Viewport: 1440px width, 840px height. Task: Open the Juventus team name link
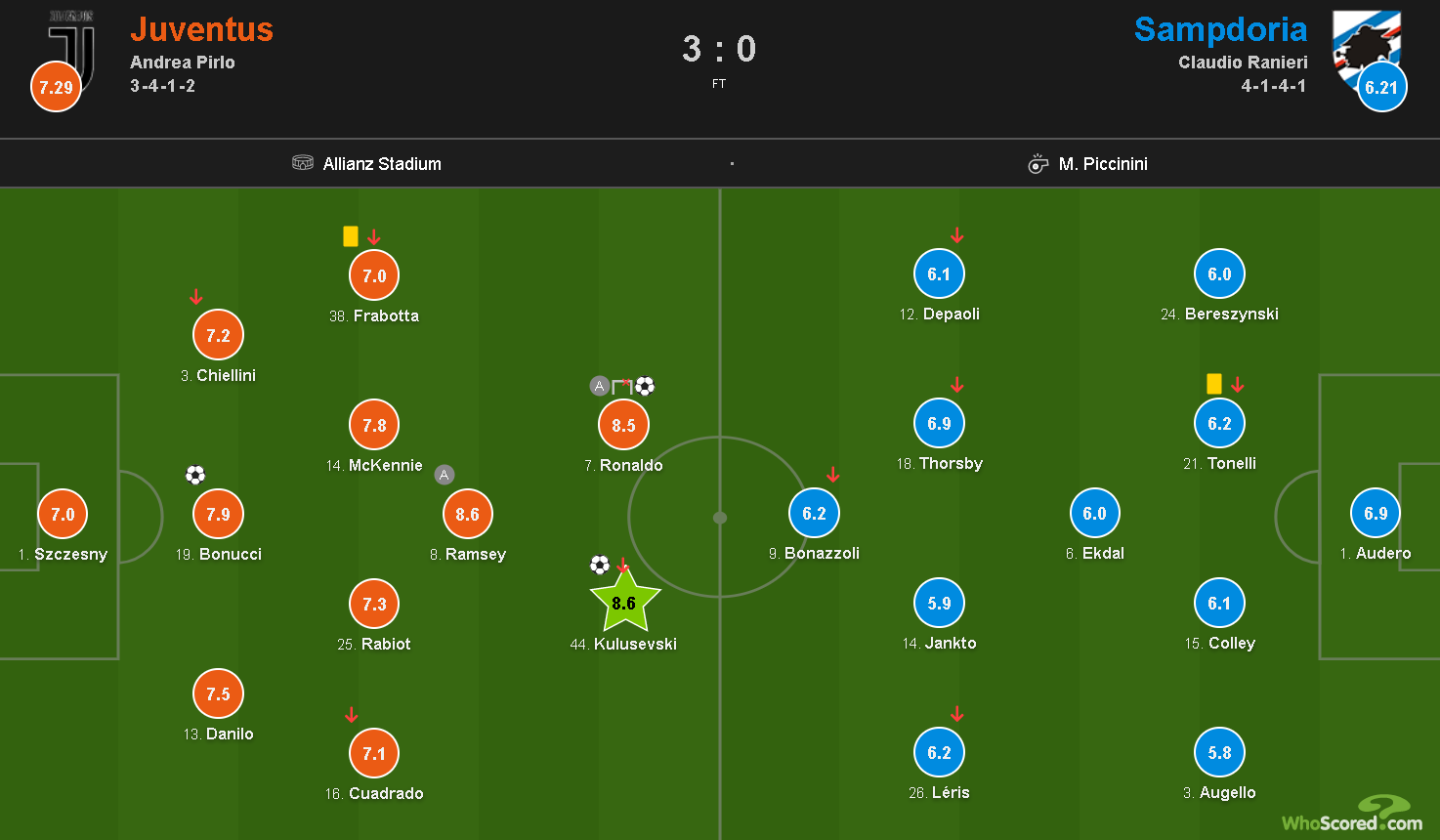click(201, 29)
